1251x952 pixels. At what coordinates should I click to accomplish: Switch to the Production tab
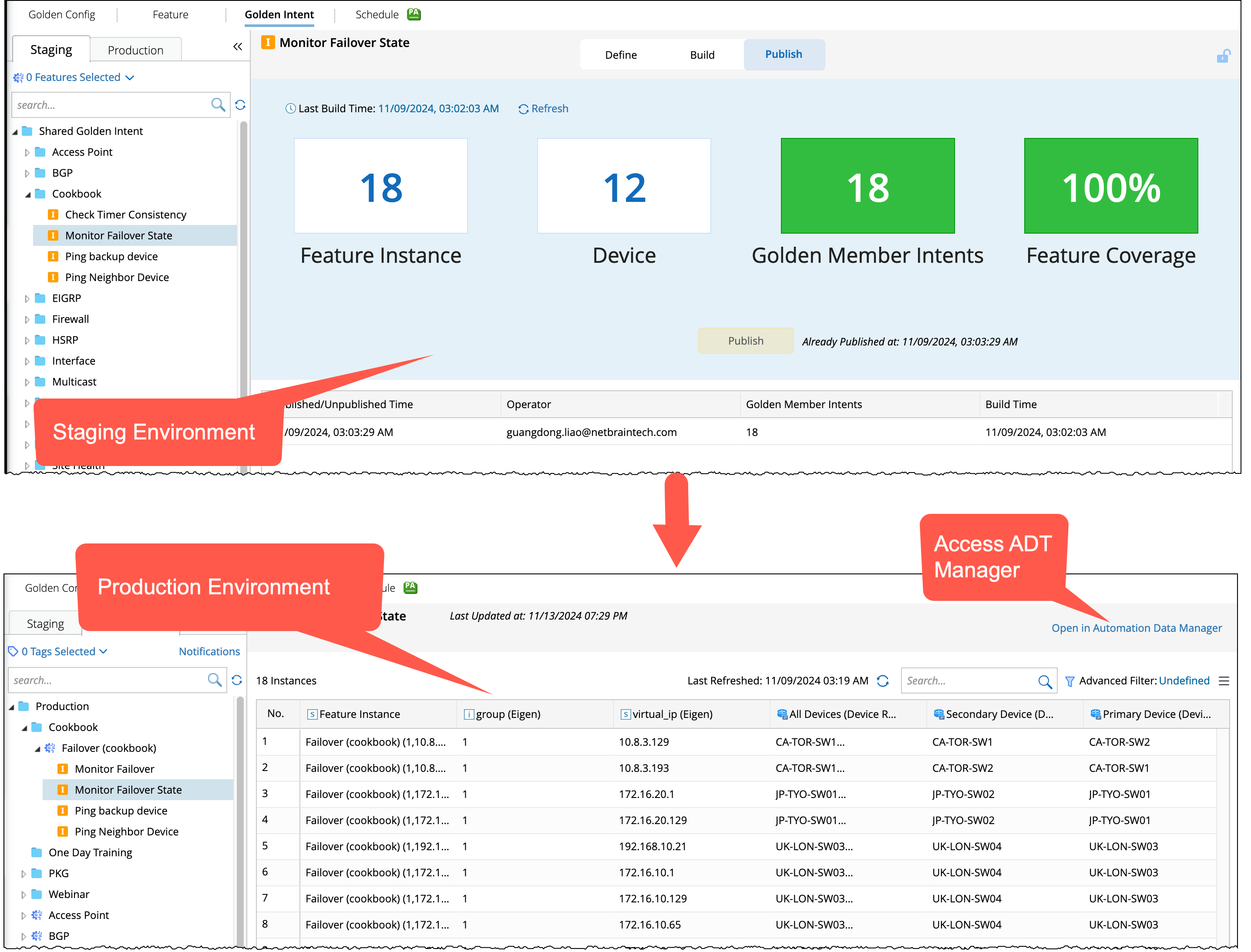pos(135,50)
